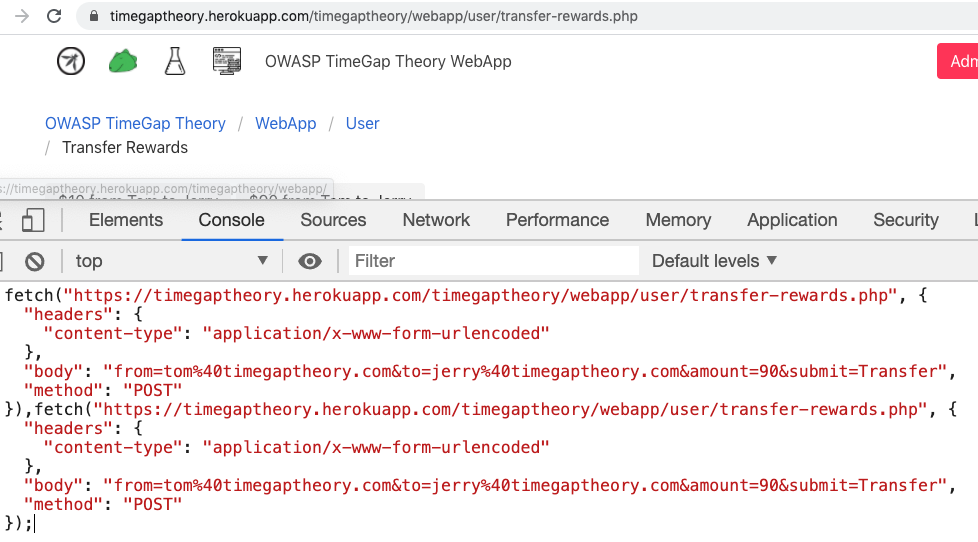Open the WebApp breadcrumb link
This screenshot has height=542, width=978.
pos(286,123)
